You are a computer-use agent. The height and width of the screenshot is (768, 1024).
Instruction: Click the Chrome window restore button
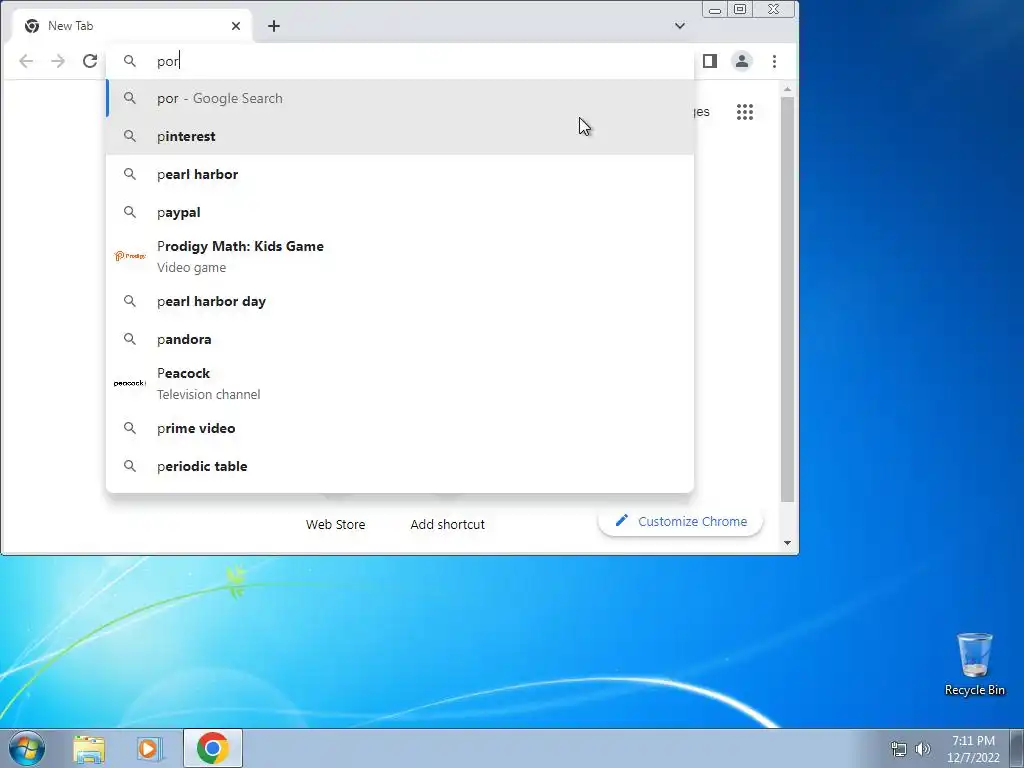click(x=740, y=10)
